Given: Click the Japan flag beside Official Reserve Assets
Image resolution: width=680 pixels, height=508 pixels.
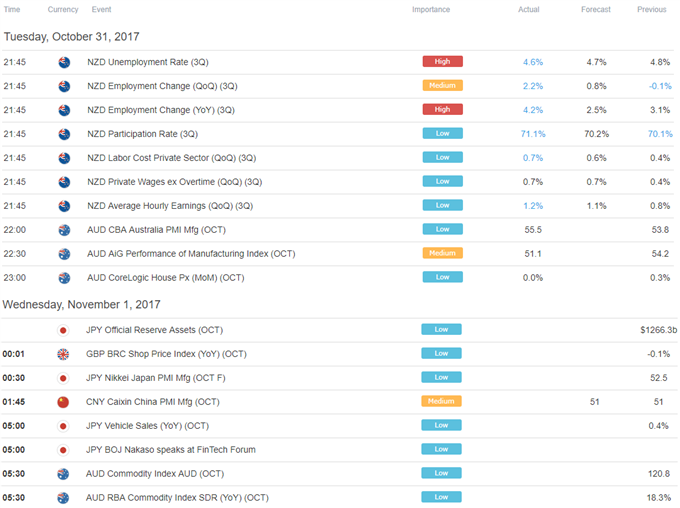Looking at the screenshot, I should coord(63,331).
